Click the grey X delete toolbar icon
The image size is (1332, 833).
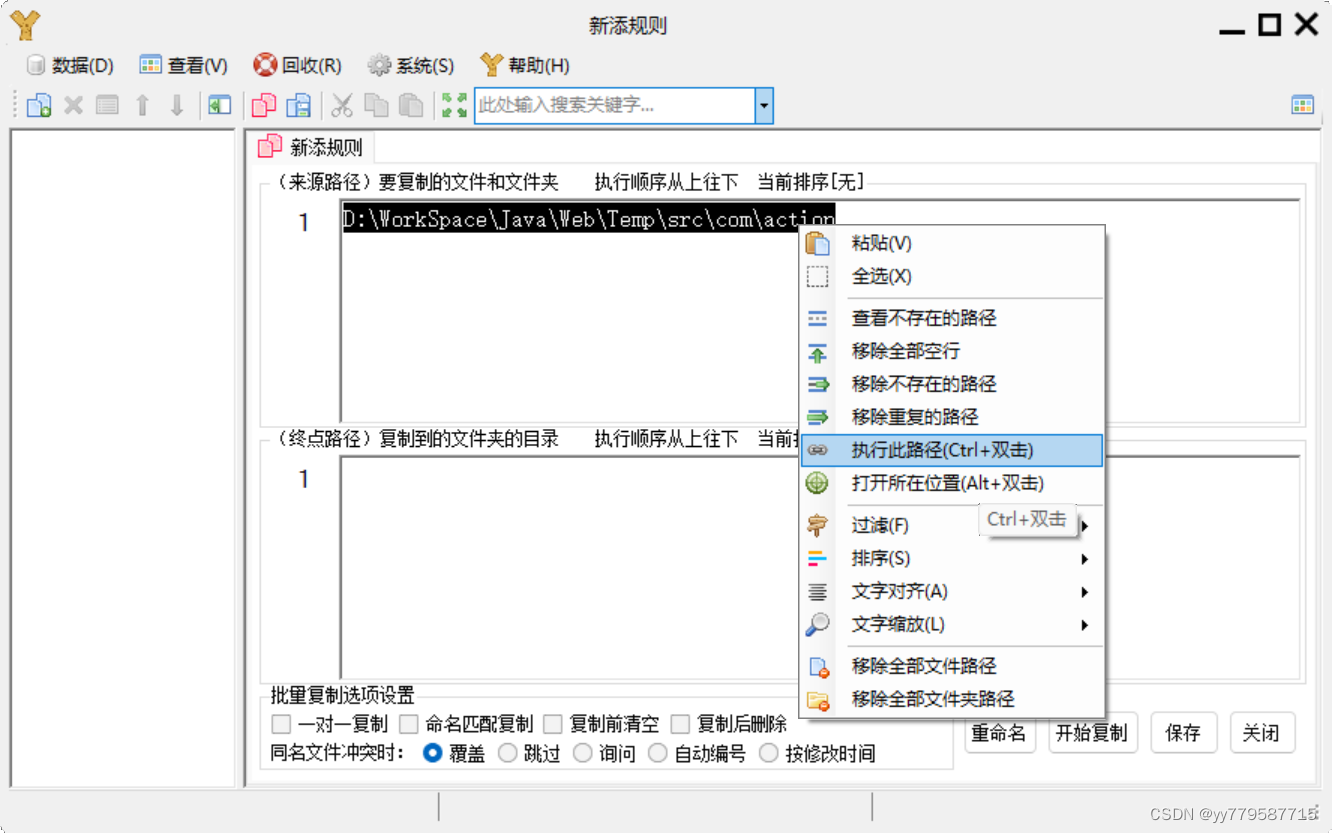(x=73, y=105)
